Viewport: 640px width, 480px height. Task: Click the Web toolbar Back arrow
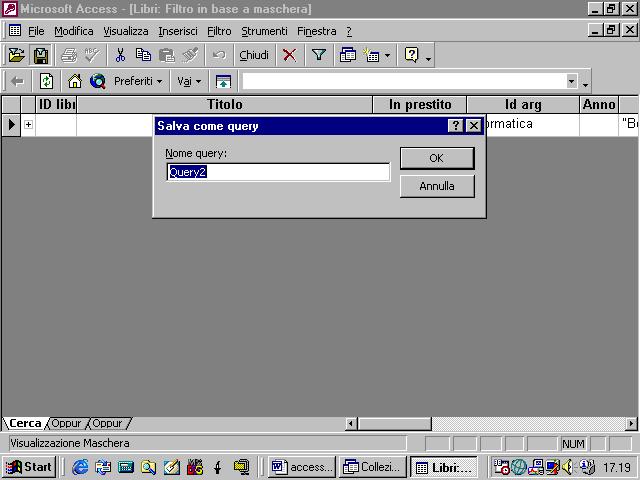[x=17, y=81]
